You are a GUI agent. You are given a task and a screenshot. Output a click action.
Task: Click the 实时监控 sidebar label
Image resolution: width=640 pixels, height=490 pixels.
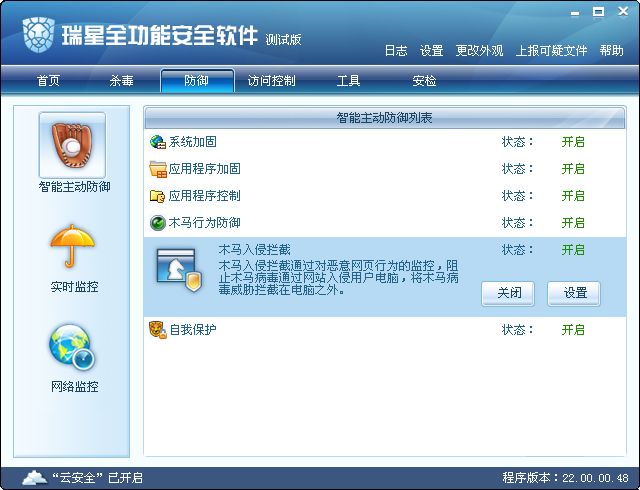tap(74, 287)
